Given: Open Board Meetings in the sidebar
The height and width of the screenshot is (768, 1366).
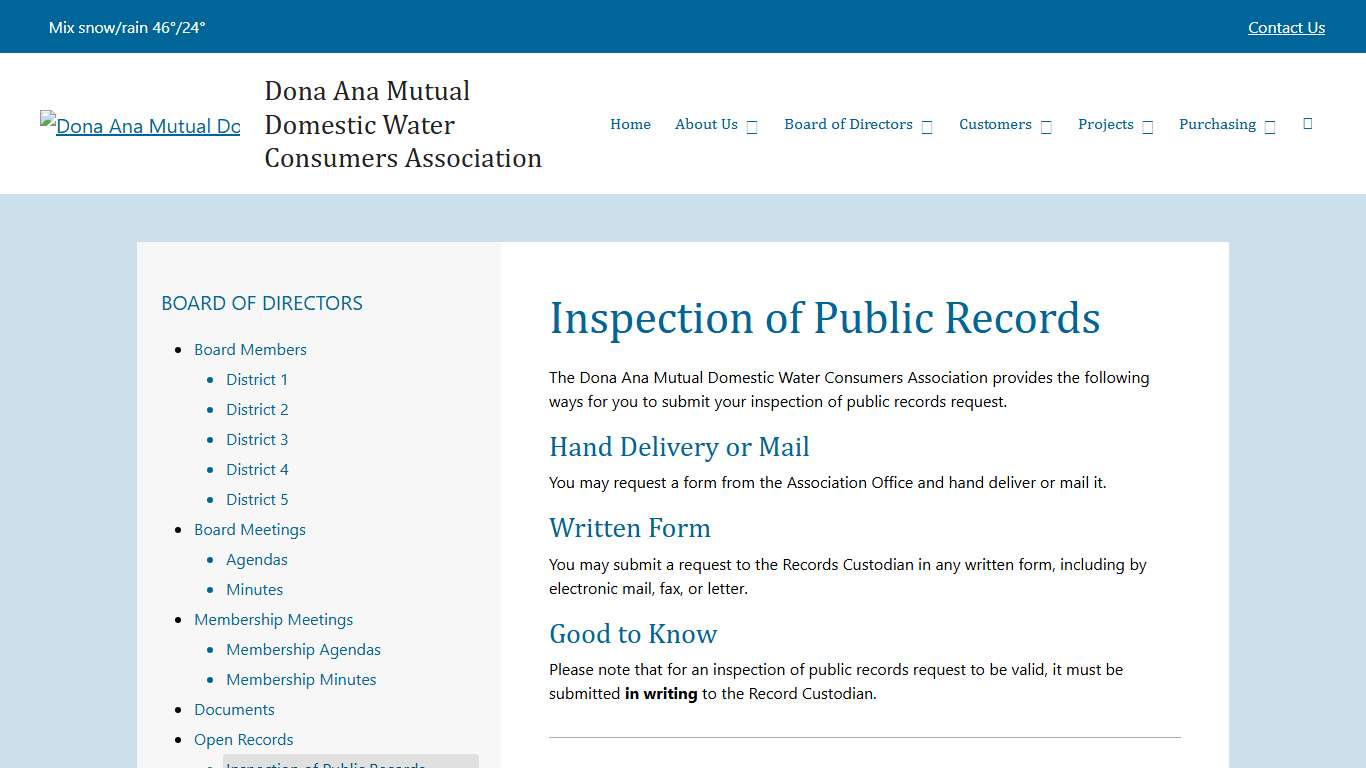Looking at the screenshot, I should (250, 529).
